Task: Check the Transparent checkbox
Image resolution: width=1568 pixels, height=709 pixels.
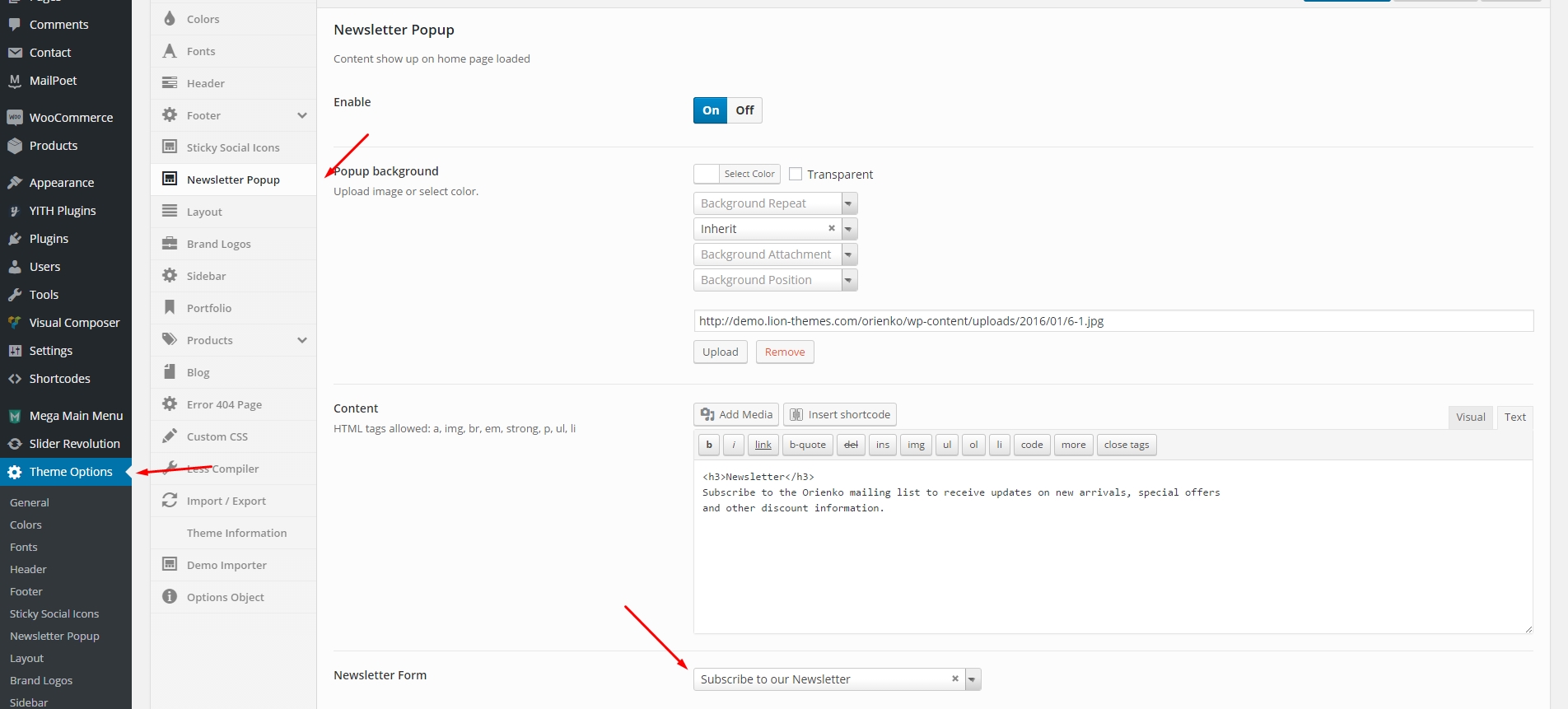Action: pyautogui.click(x=796, y=175)
